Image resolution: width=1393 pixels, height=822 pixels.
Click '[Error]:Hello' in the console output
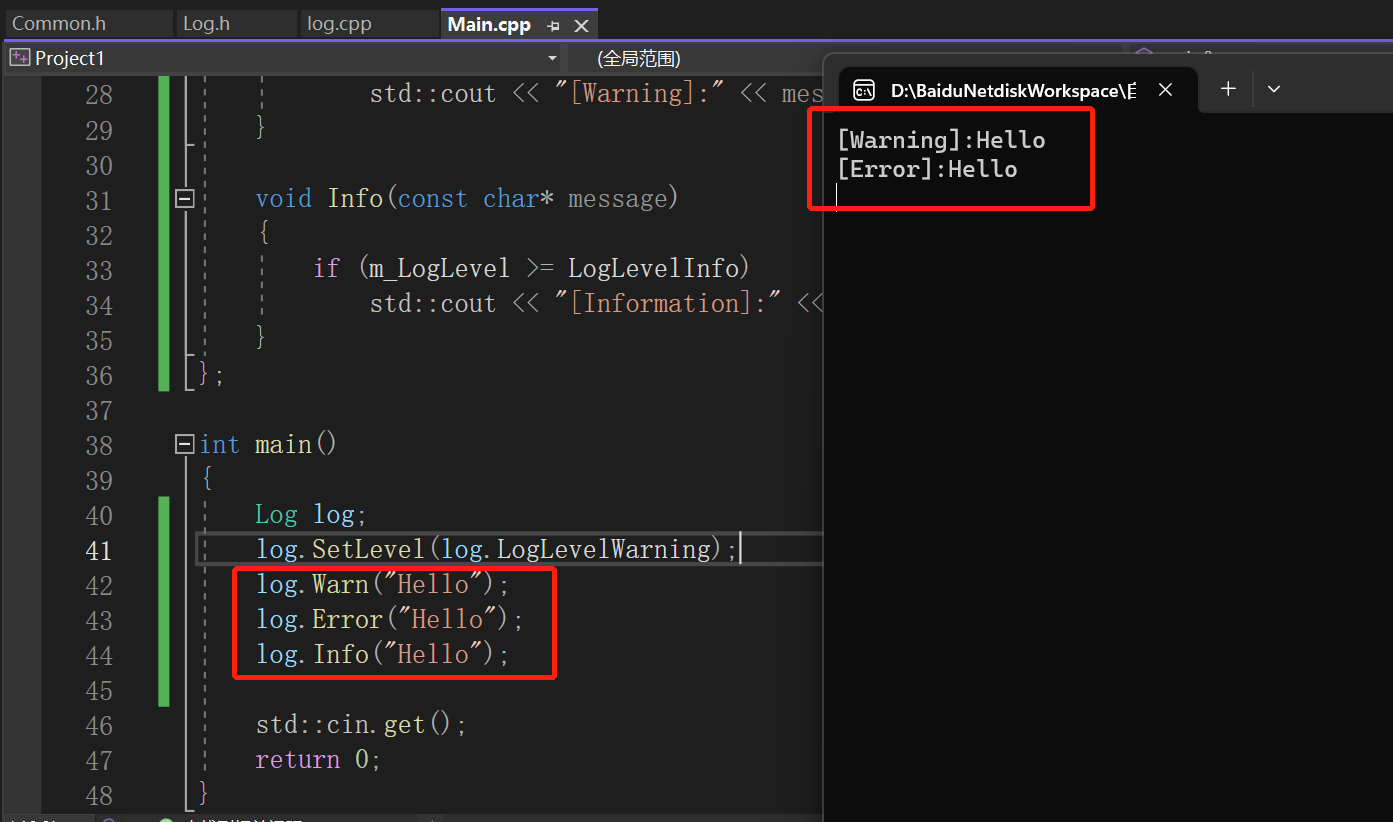pos(927,169)
